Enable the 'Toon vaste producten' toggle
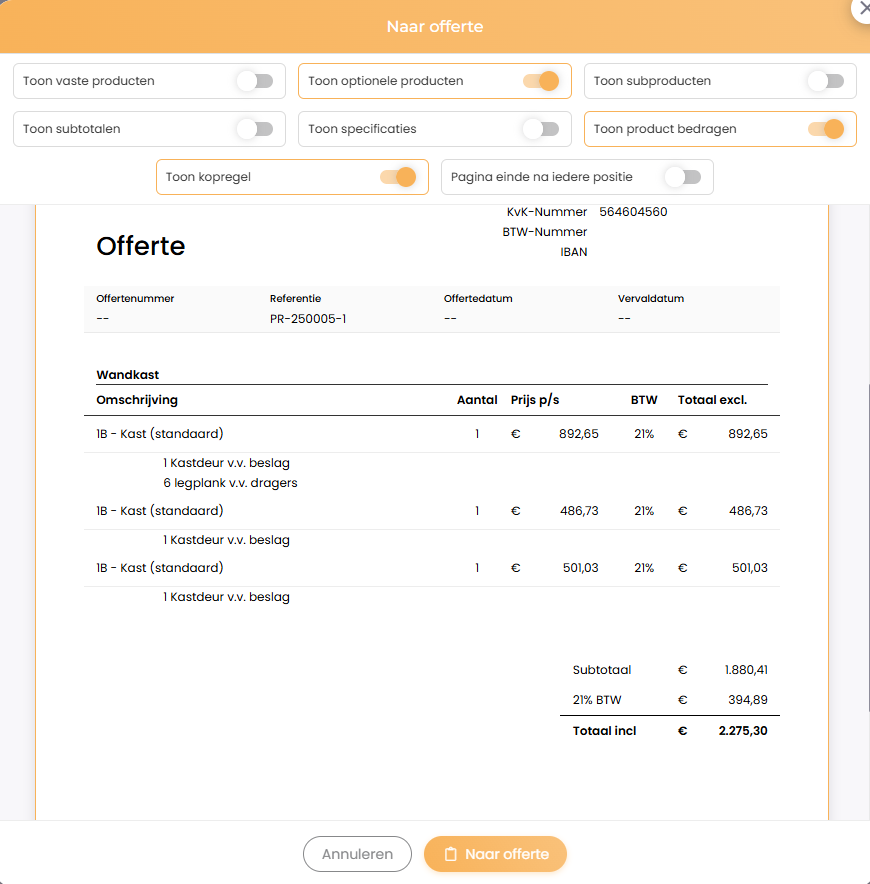This screenshot has height=884, width=870. (254, 81)
